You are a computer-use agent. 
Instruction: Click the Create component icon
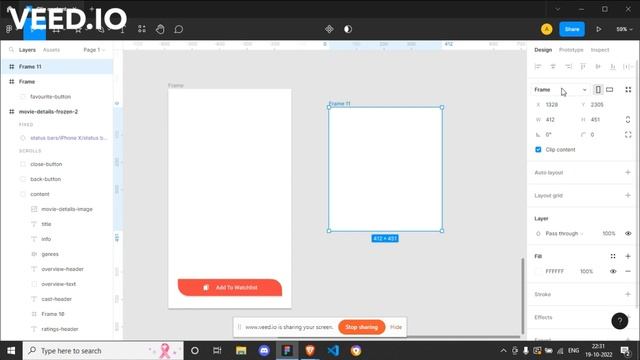329,29
